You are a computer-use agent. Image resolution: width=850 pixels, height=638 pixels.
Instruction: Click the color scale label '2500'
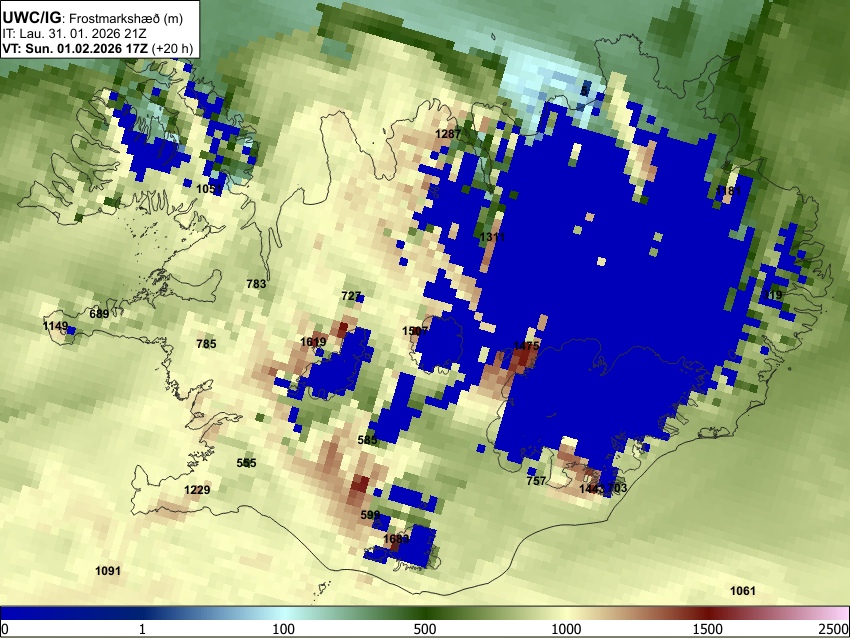point(834,629)
